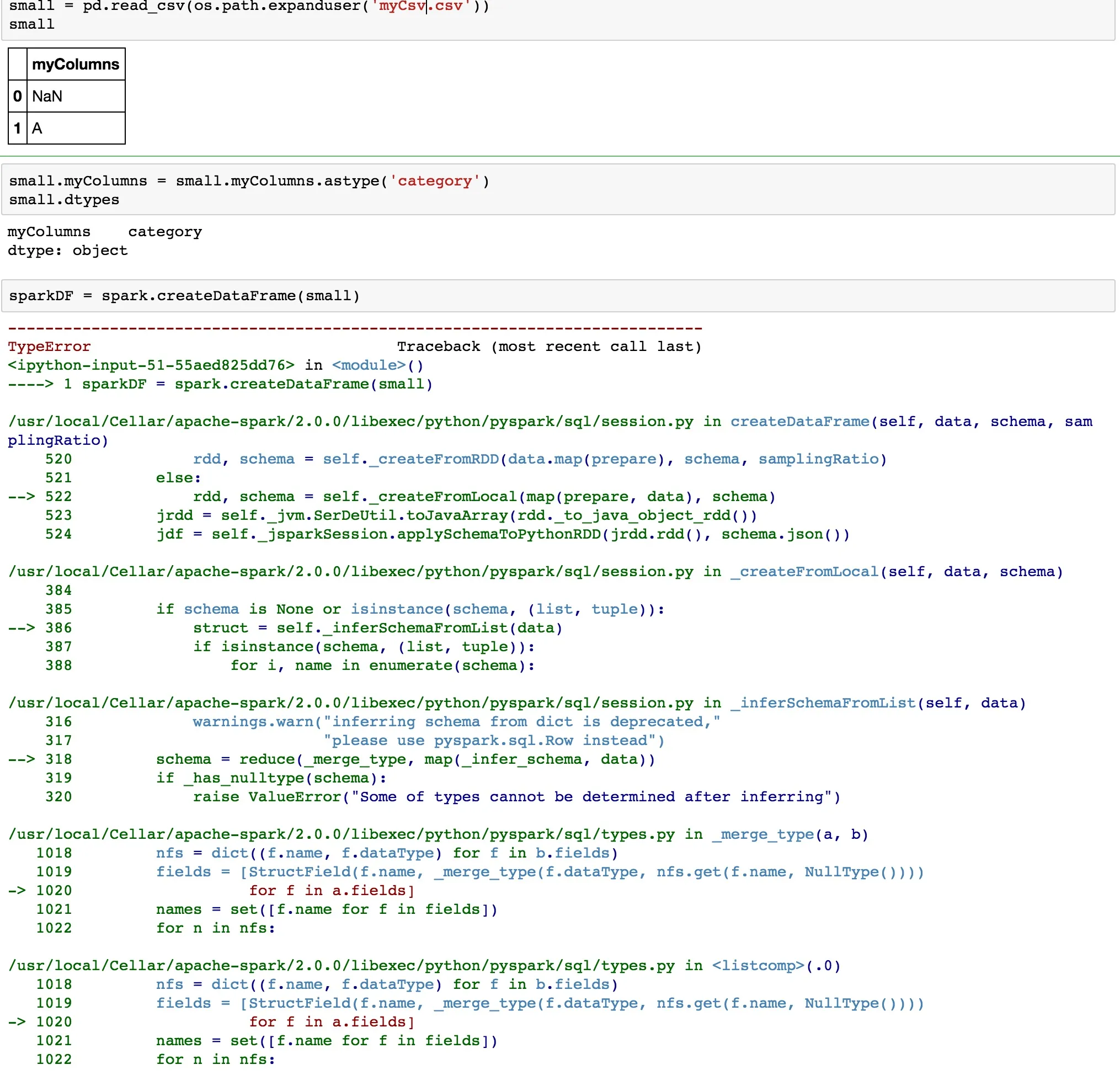
Task: Click the <module> text in traceback
Action: click(x=369, y=365)
